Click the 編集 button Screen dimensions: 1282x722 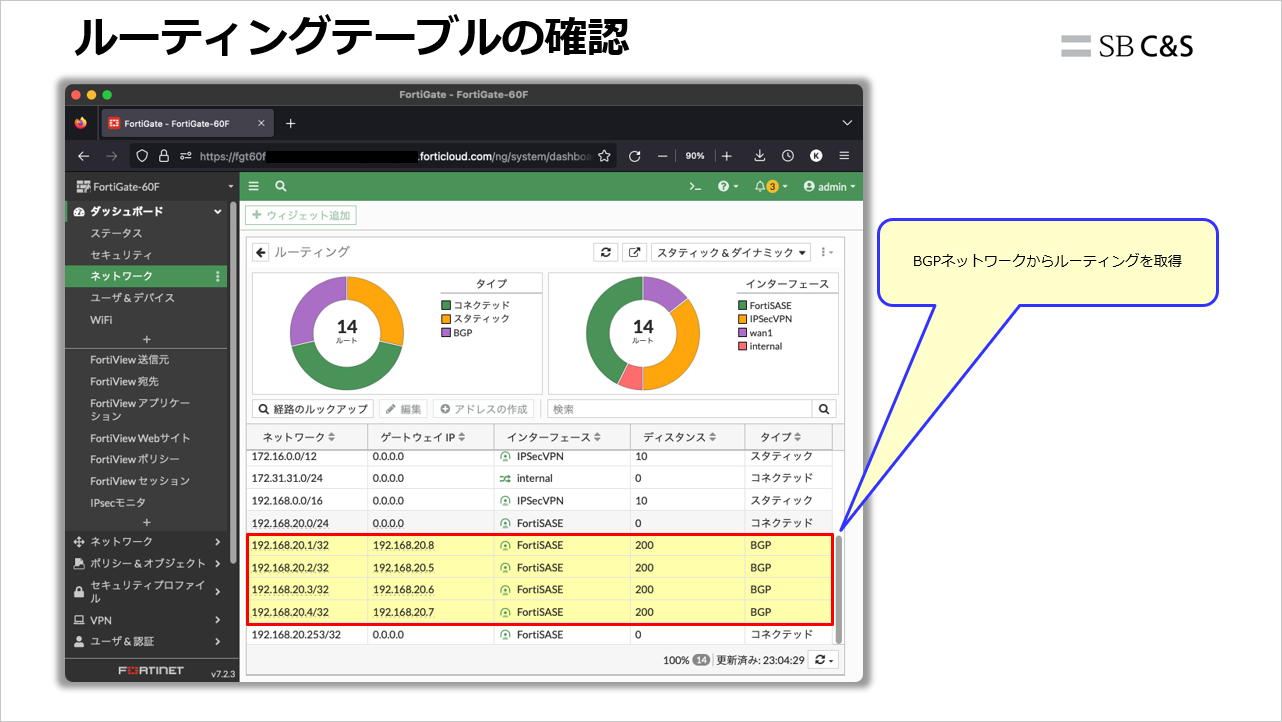pyautogui.click(x=404, y=409)
